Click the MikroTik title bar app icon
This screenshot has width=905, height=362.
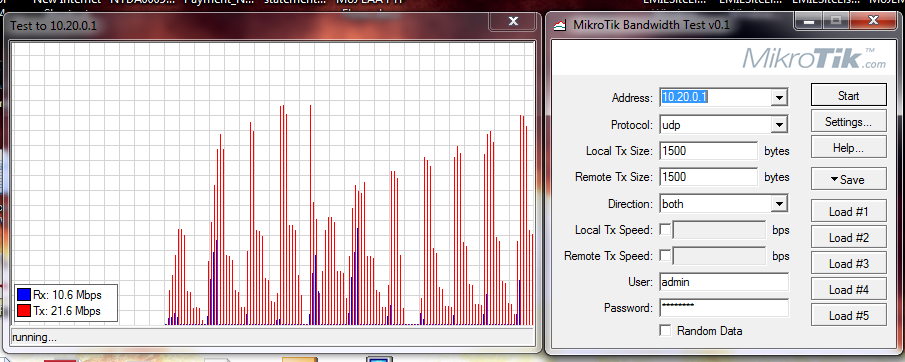pos(560,25)
